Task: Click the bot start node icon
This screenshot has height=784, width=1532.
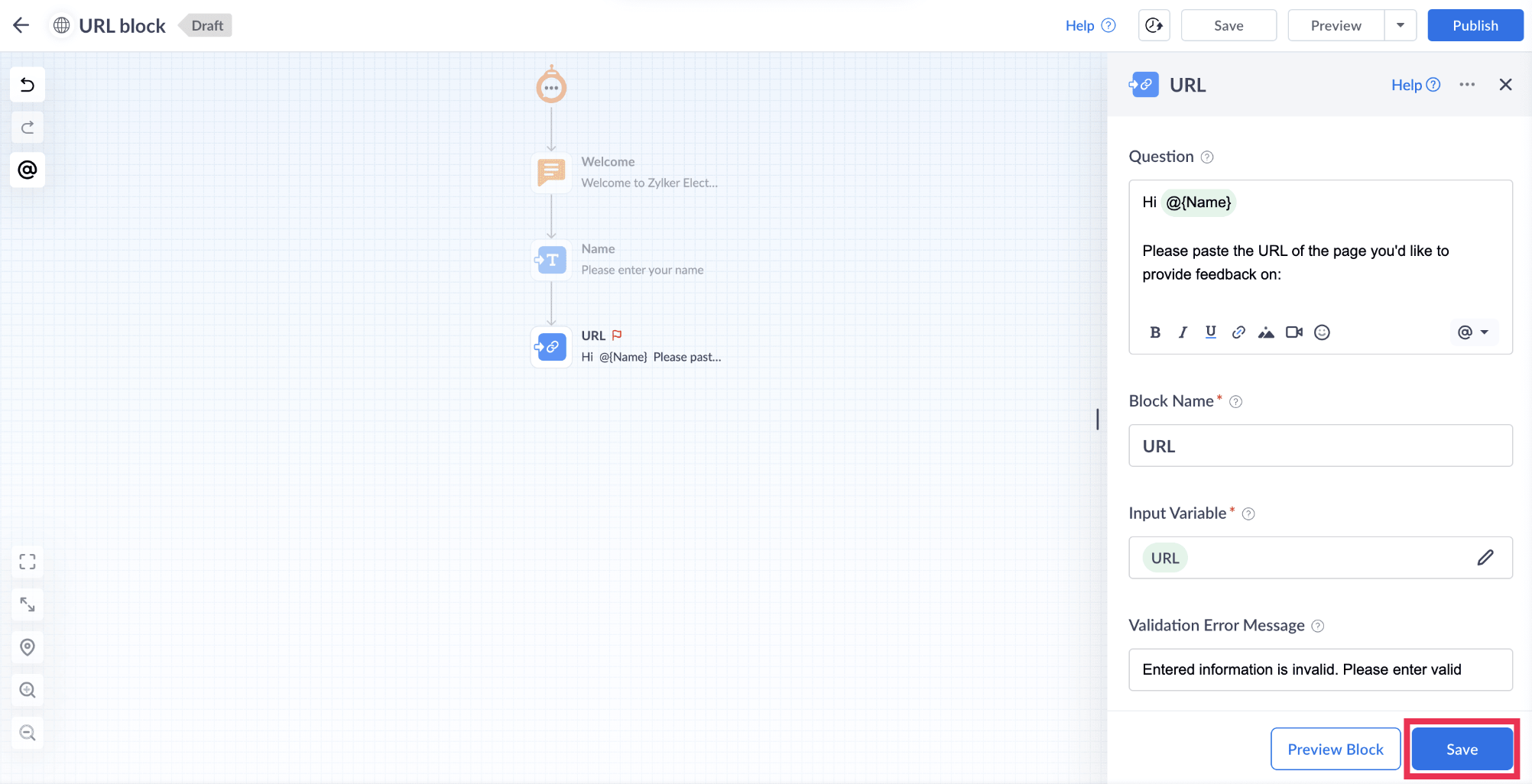Action: tap(551, 86)
